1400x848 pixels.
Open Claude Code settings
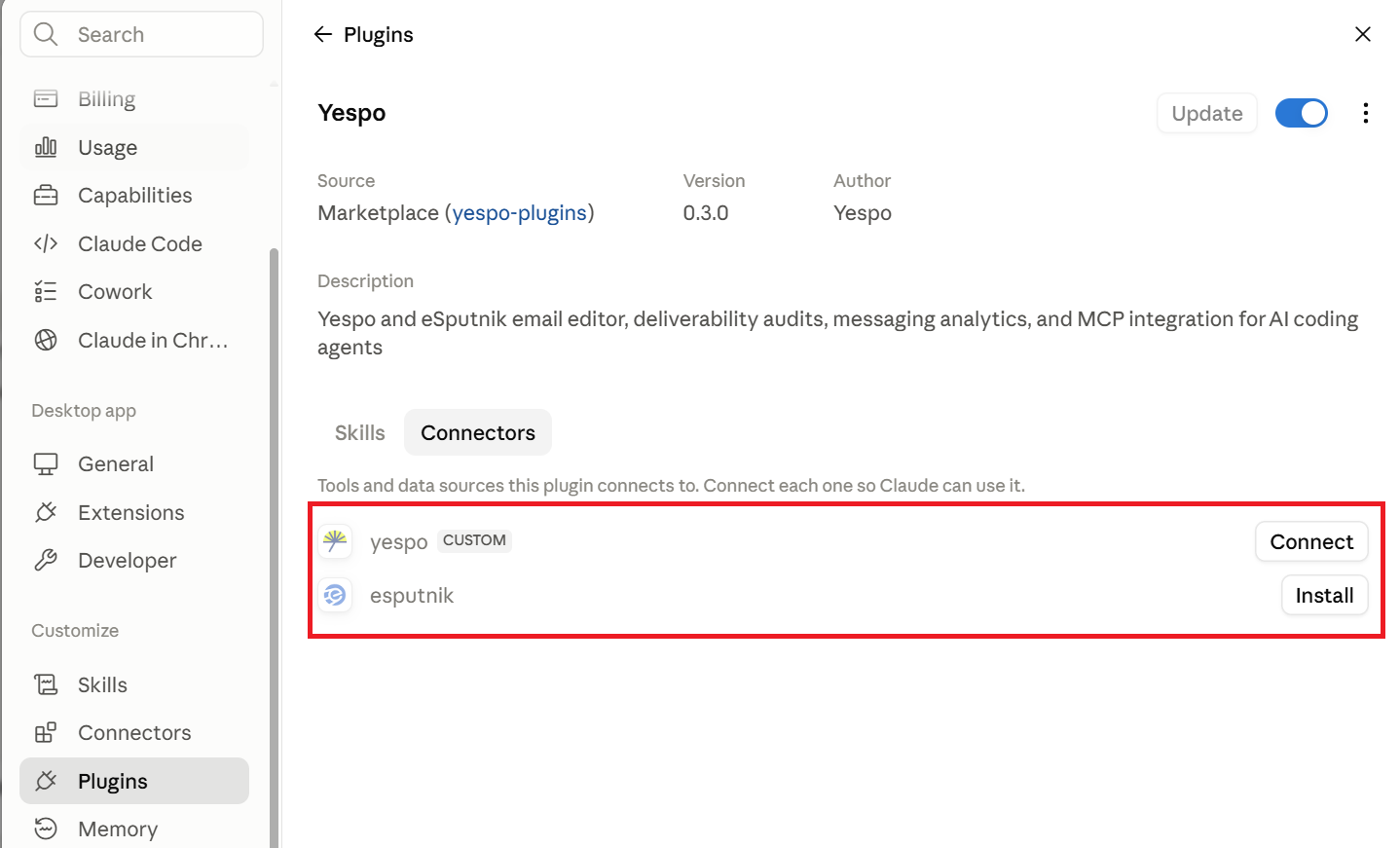coord(134,243)
